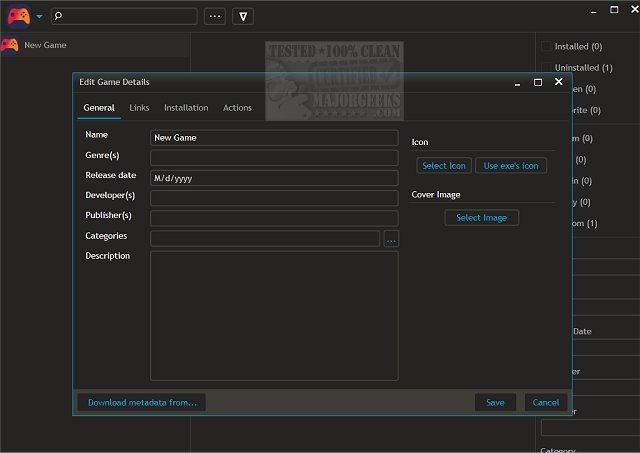Viewport: 640px width, 453px height.
Task: Go to the Actions tab
Action: click(x=237, y=108)
